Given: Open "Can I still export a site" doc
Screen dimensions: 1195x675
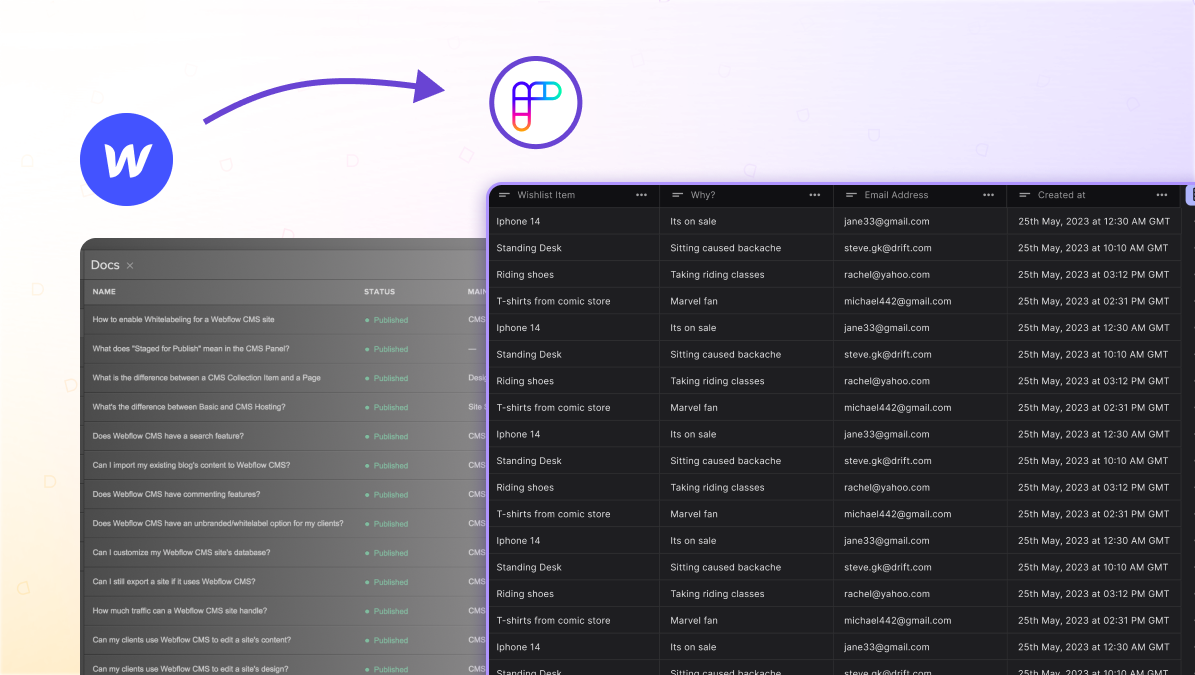Looking at the screenshot, I should 174,581.
